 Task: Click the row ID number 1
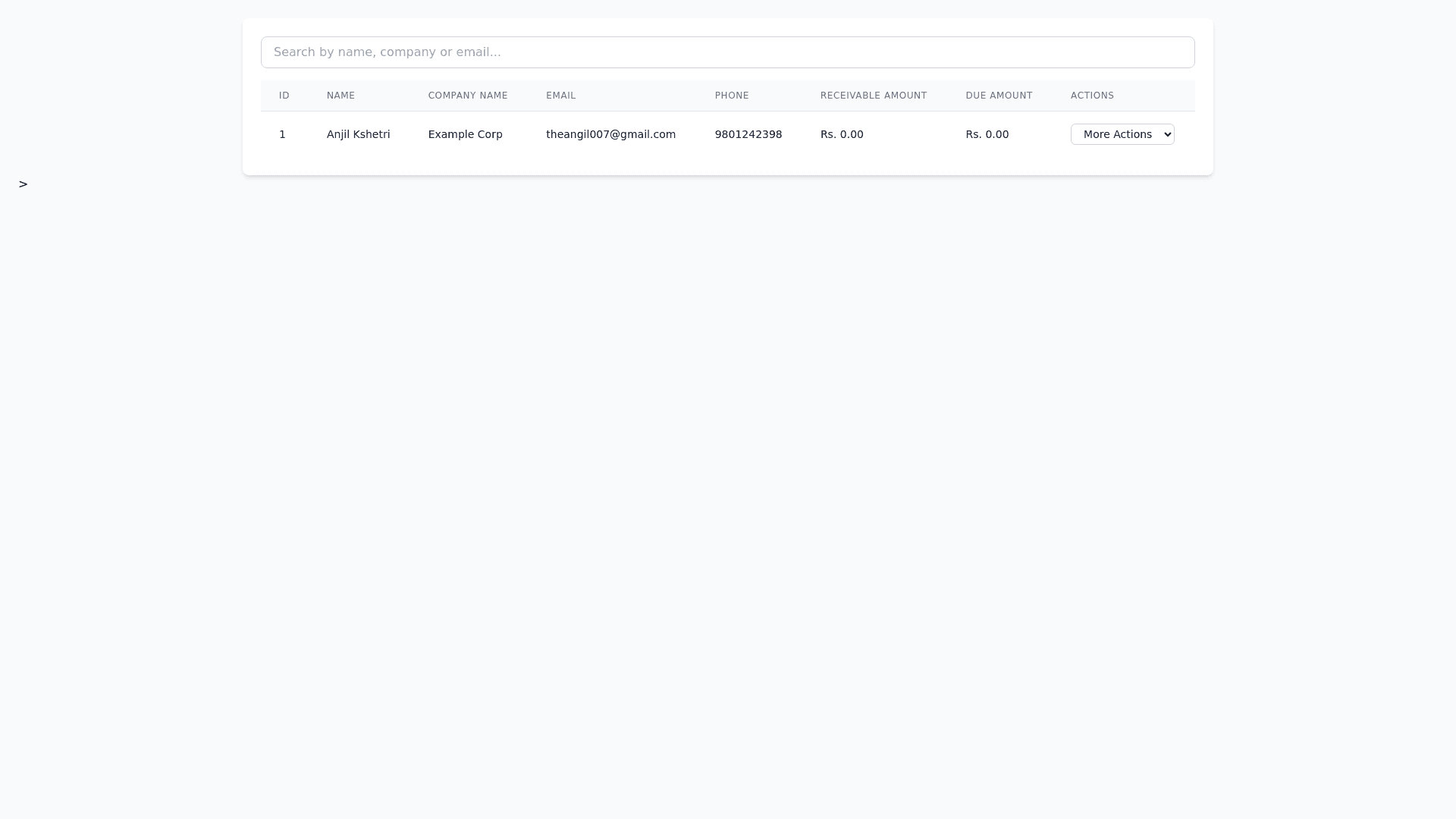coord(282,134)
